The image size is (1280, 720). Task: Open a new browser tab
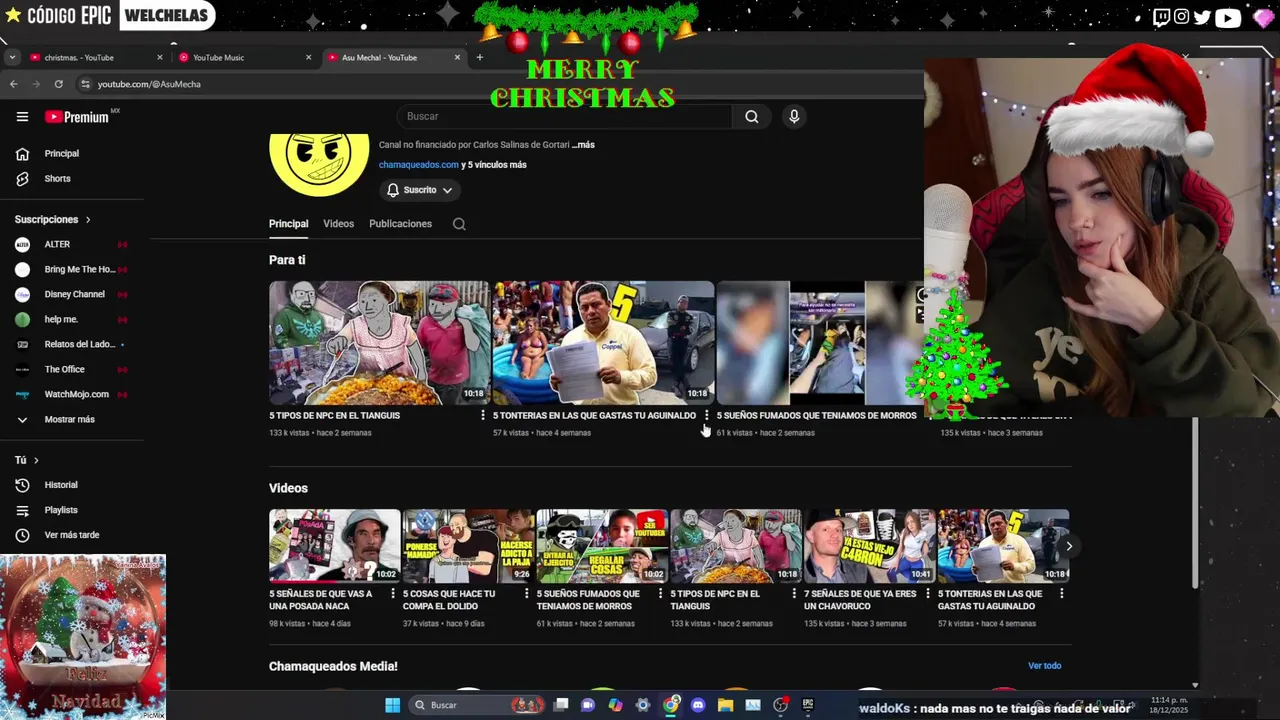pos(479,57)
